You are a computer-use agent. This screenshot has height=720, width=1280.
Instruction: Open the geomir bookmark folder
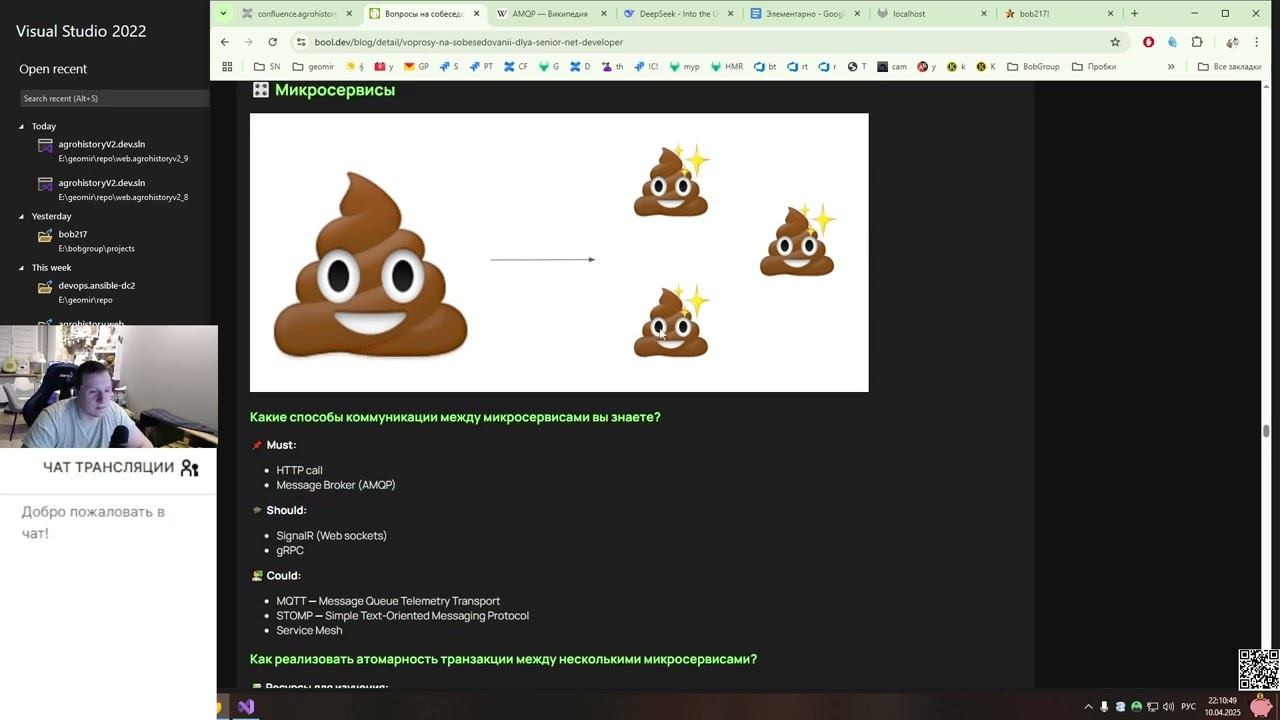click(313, 66)
